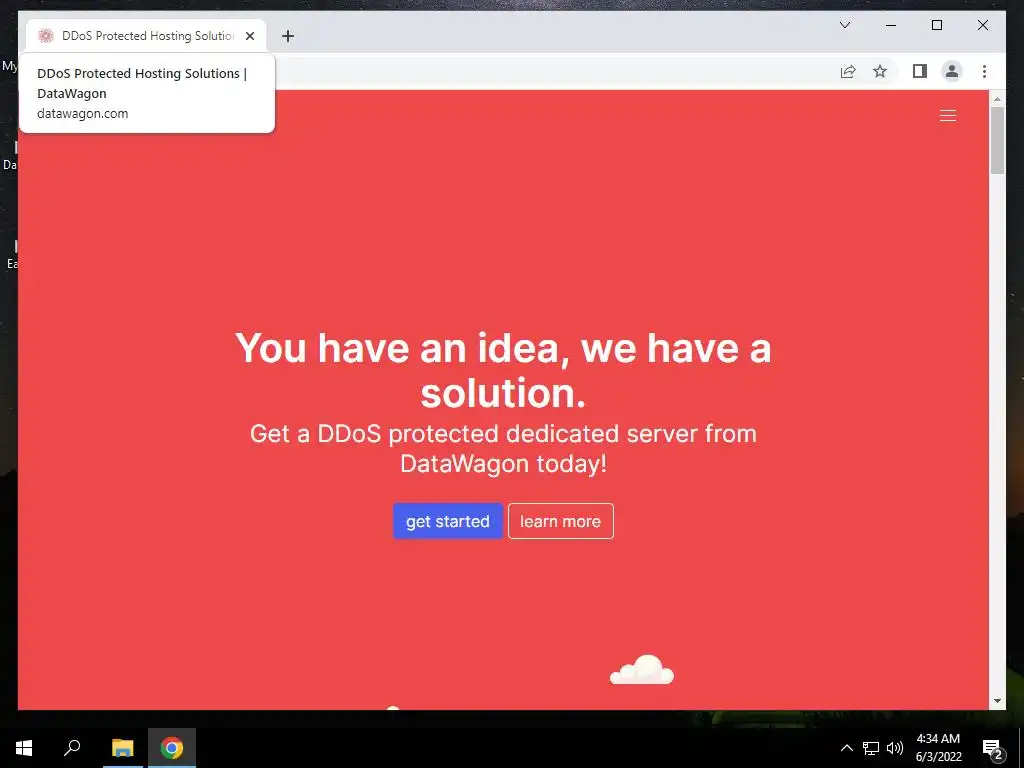Click the page scrollbar up arrow
This screenshot has height=768, width=1024.
[997, 99]
